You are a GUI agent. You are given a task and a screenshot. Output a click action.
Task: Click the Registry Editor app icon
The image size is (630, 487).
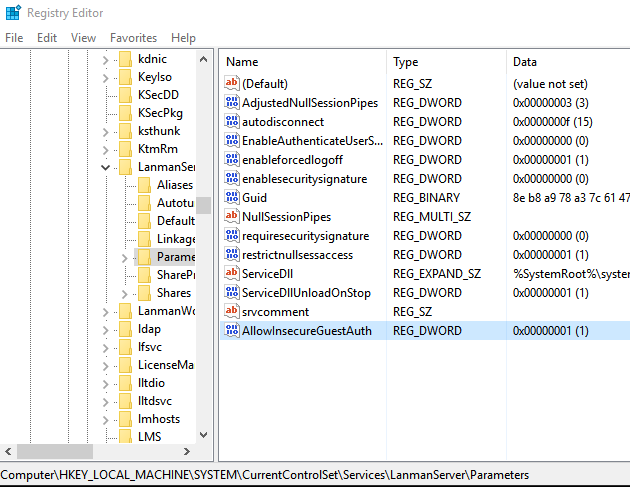tap(13, 12)
